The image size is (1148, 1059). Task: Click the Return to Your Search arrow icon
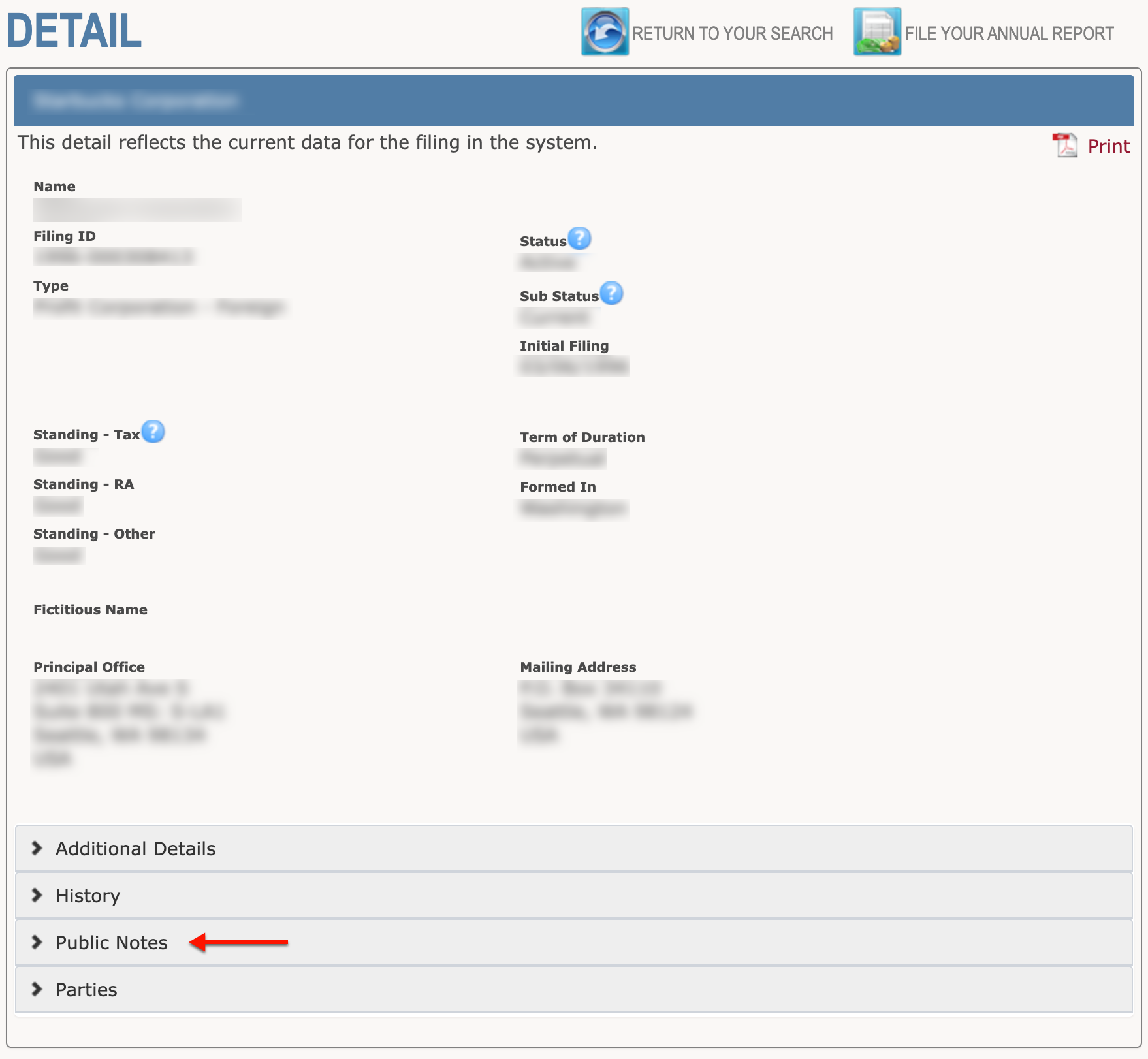click(x=605, y=32)
